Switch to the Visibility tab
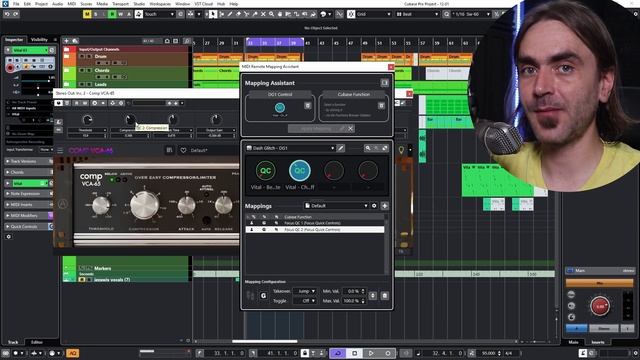The width and height of the screenshot is (640, 360). 39,40
